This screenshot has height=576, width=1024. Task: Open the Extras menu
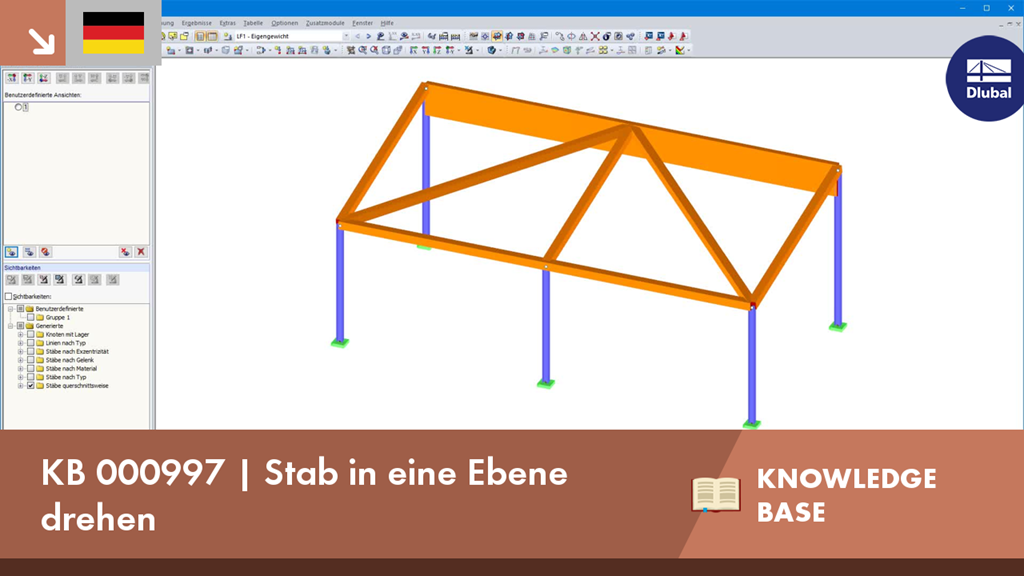227,23
